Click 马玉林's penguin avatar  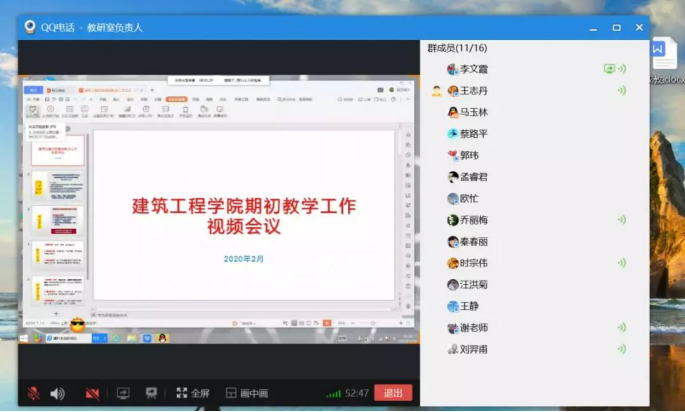(453, 112)
